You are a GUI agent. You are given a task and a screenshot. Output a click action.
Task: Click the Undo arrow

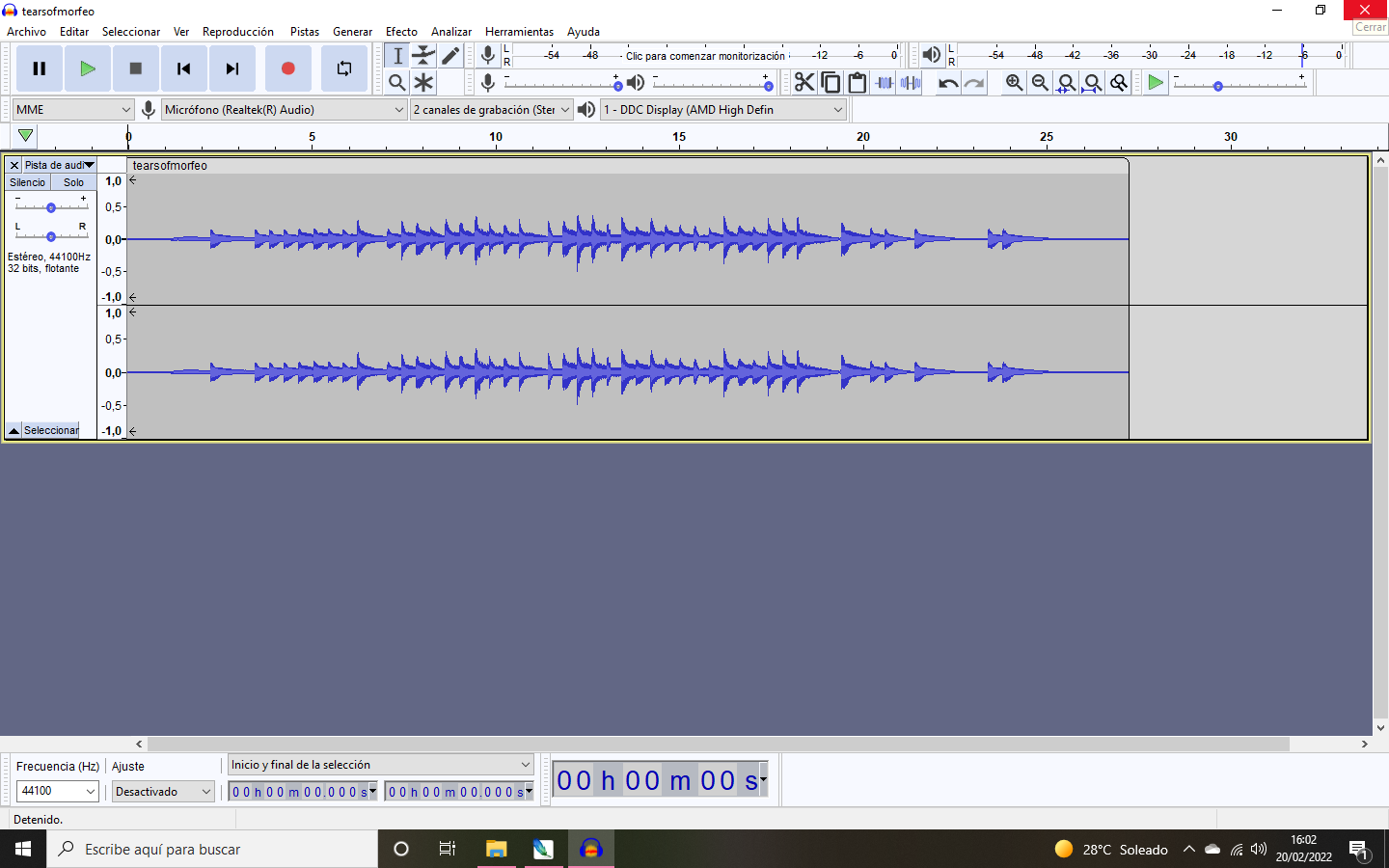pyautogui.click(x=948, y=83)
